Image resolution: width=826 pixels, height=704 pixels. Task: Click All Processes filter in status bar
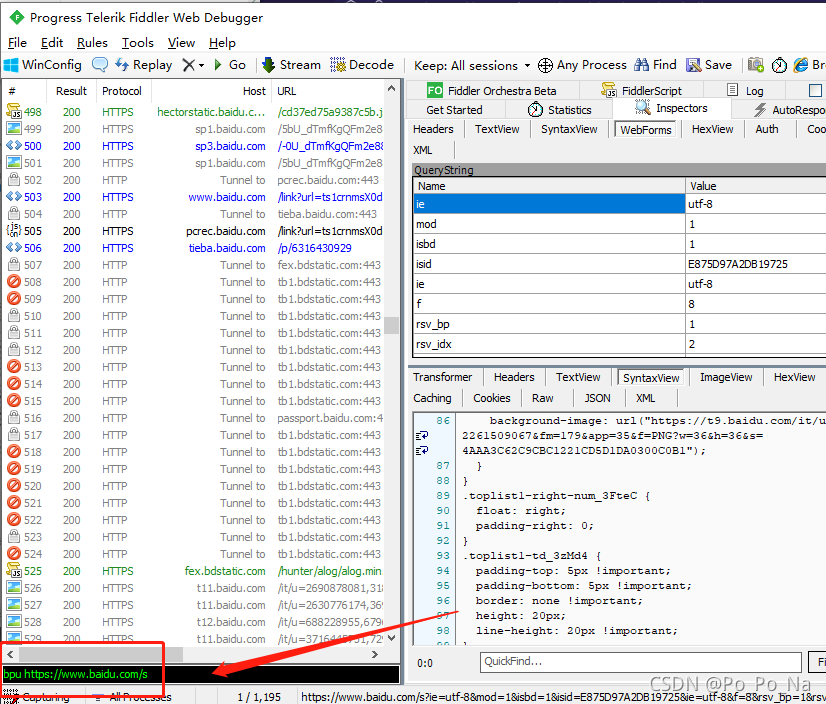click(x=132, y=697)
